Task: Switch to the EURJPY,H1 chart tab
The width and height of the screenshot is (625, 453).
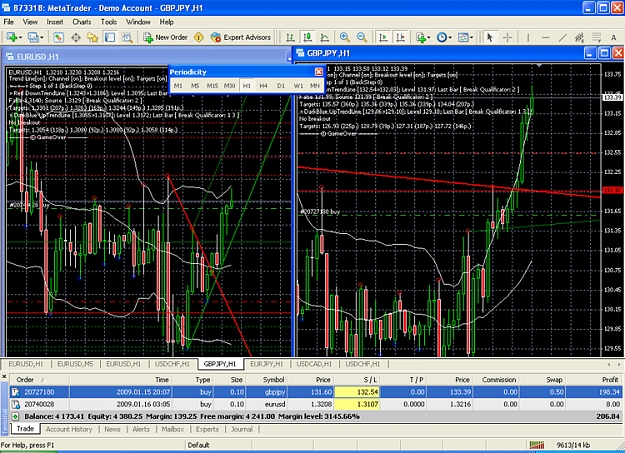Action: [x=267, y=364]
